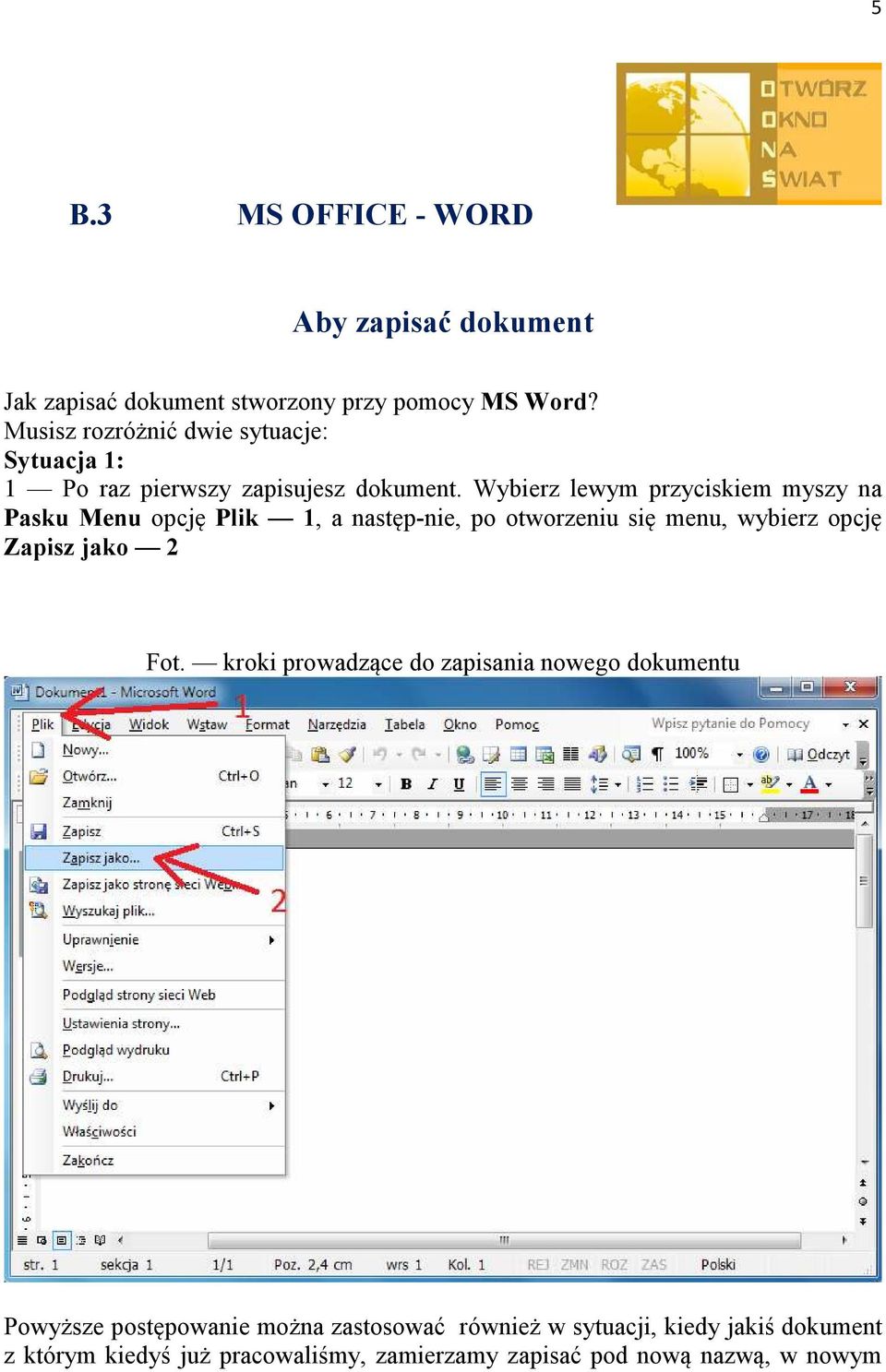Toggle Show/Hide paragraph marks
This screenshot has width=886, height=1372.
tap(657, 755)
